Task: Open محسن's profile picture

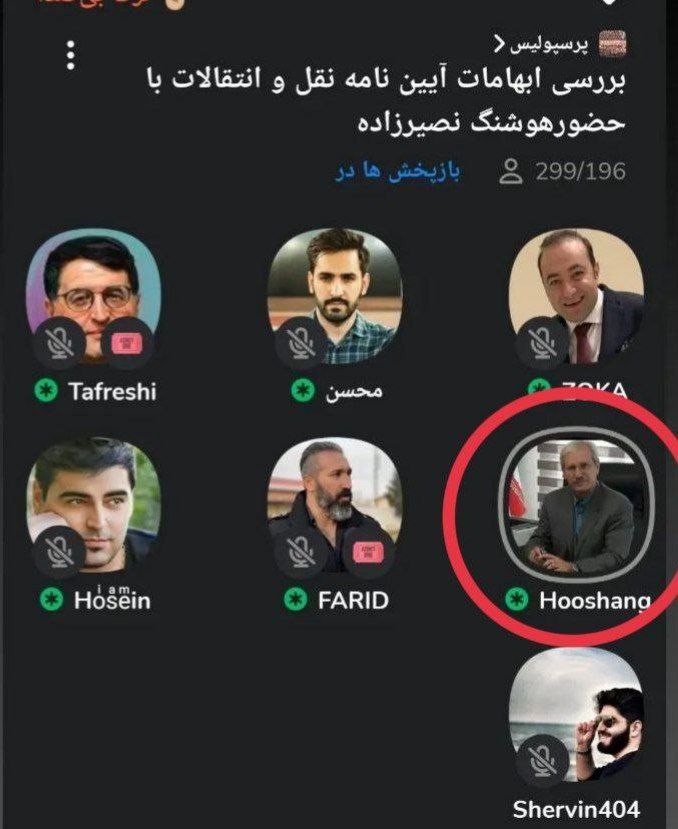Action: pos(334,297)
